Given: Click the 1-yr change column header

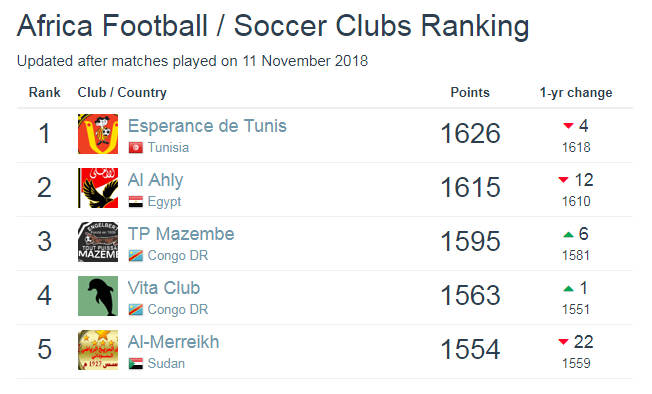Looking at the screenshot, I should tap(576, 92).
